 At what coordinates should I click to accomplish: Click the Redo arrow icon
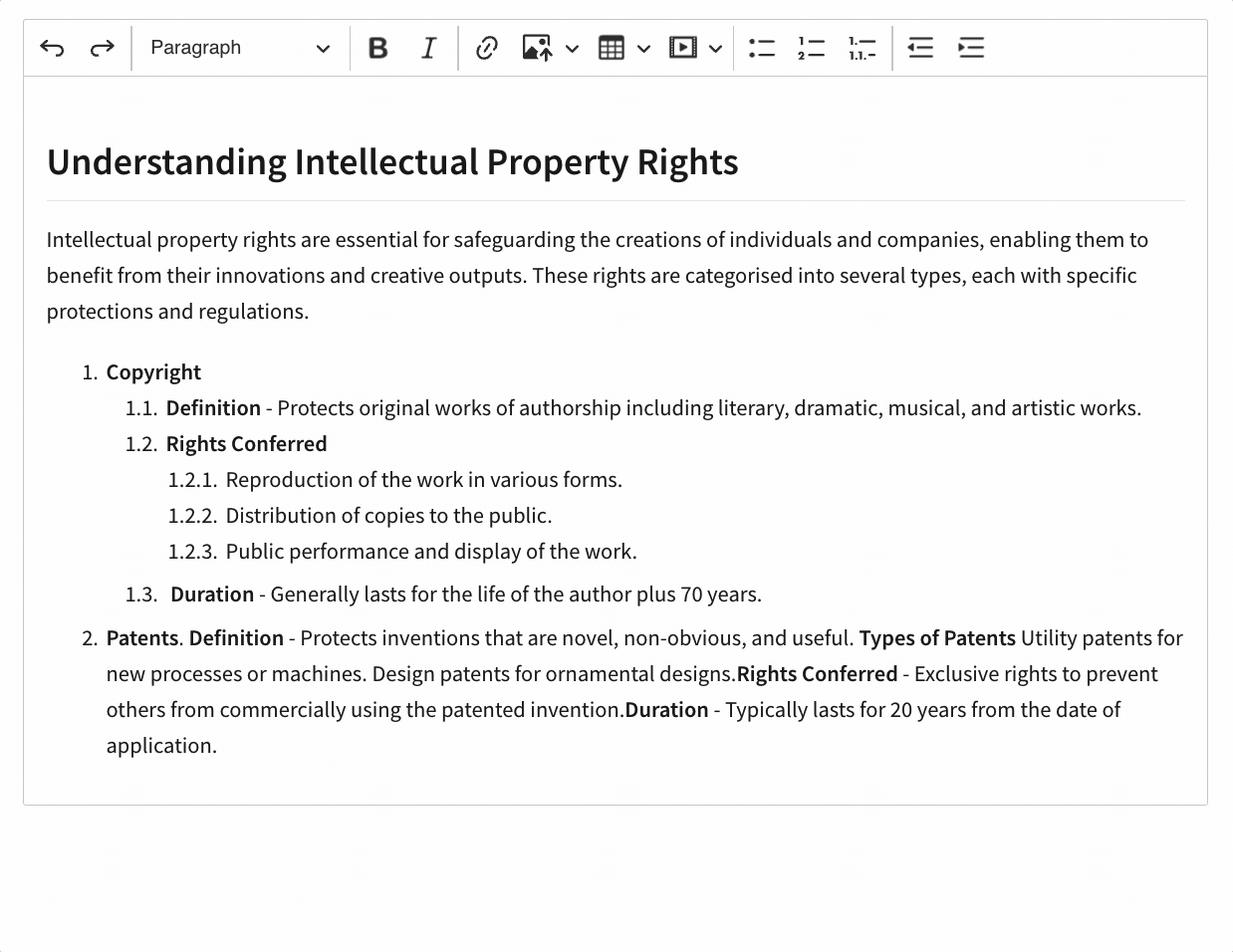102,48
